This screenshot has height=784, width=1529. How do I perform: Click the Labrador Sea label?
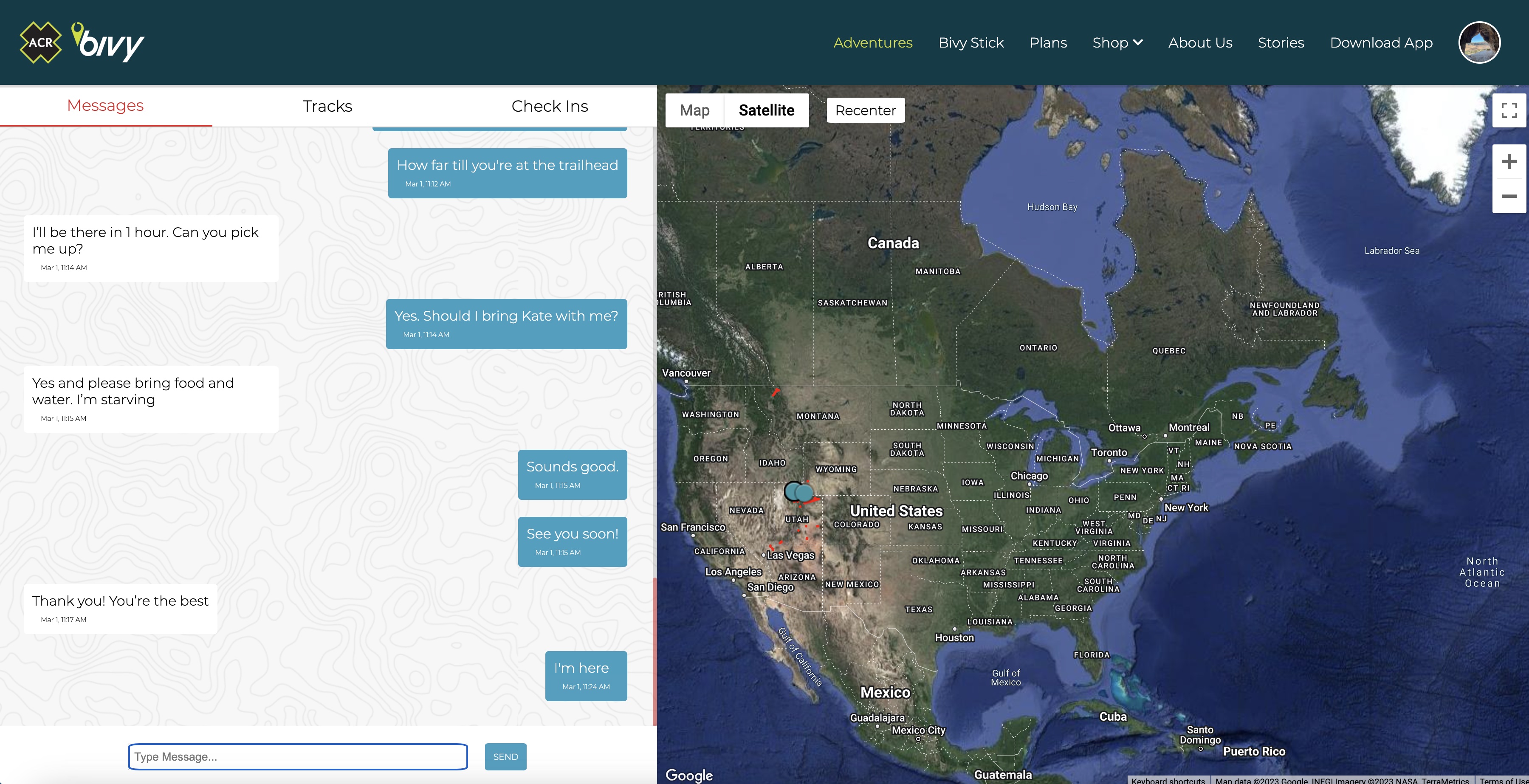1391,251
